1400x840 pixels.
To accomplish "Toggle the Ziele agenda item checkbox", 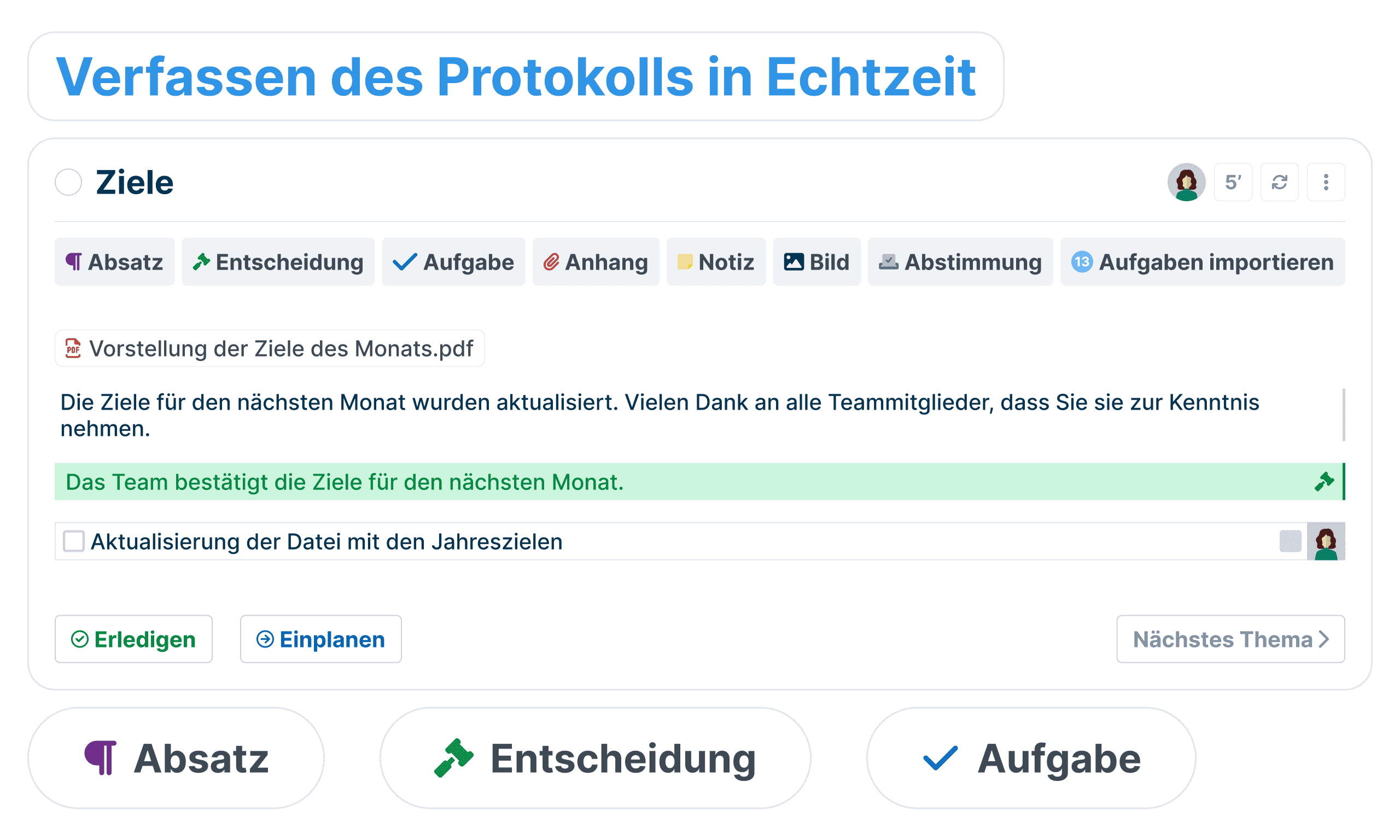I will click(71, 182).
